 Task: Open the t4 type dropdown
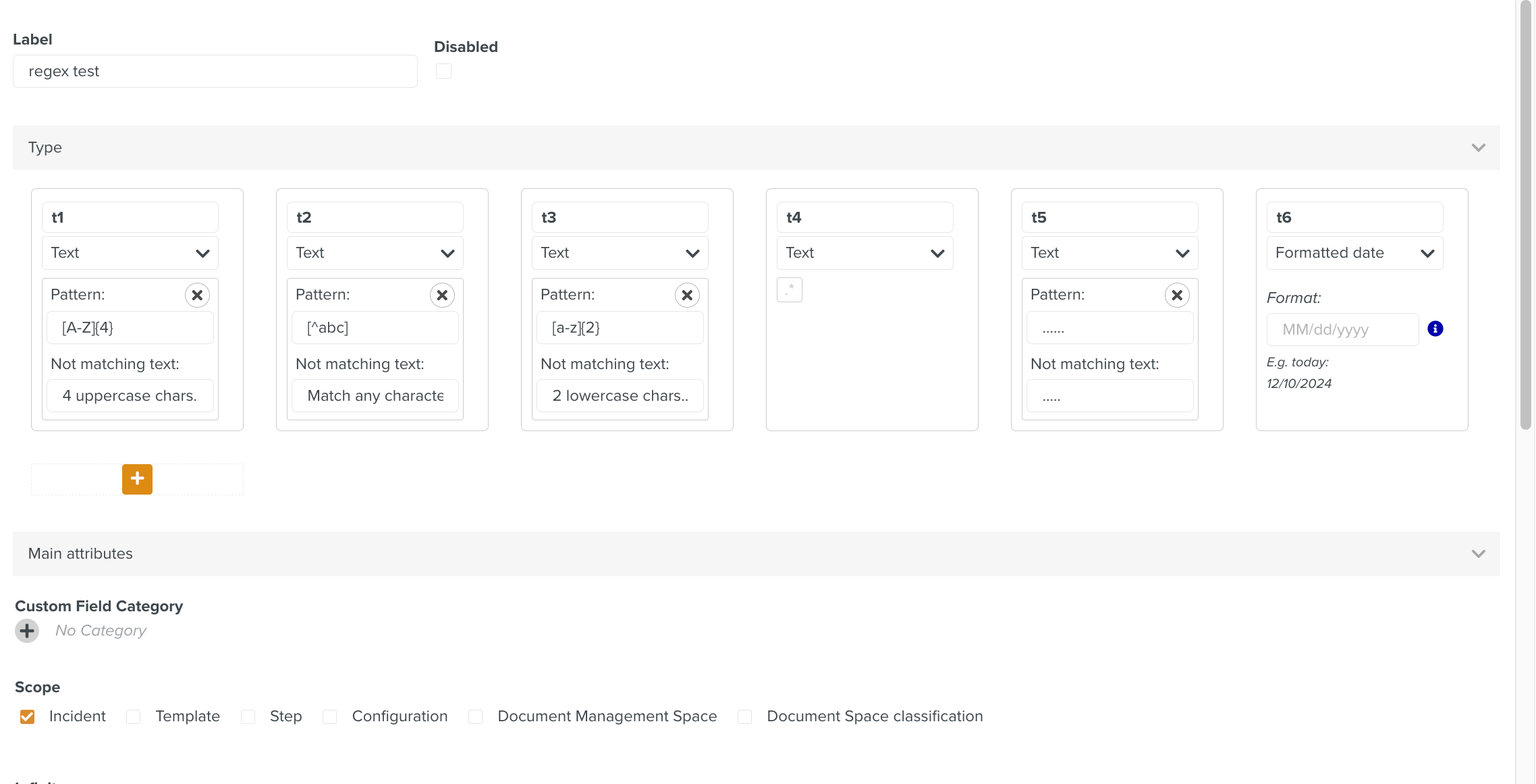[865, 253]
